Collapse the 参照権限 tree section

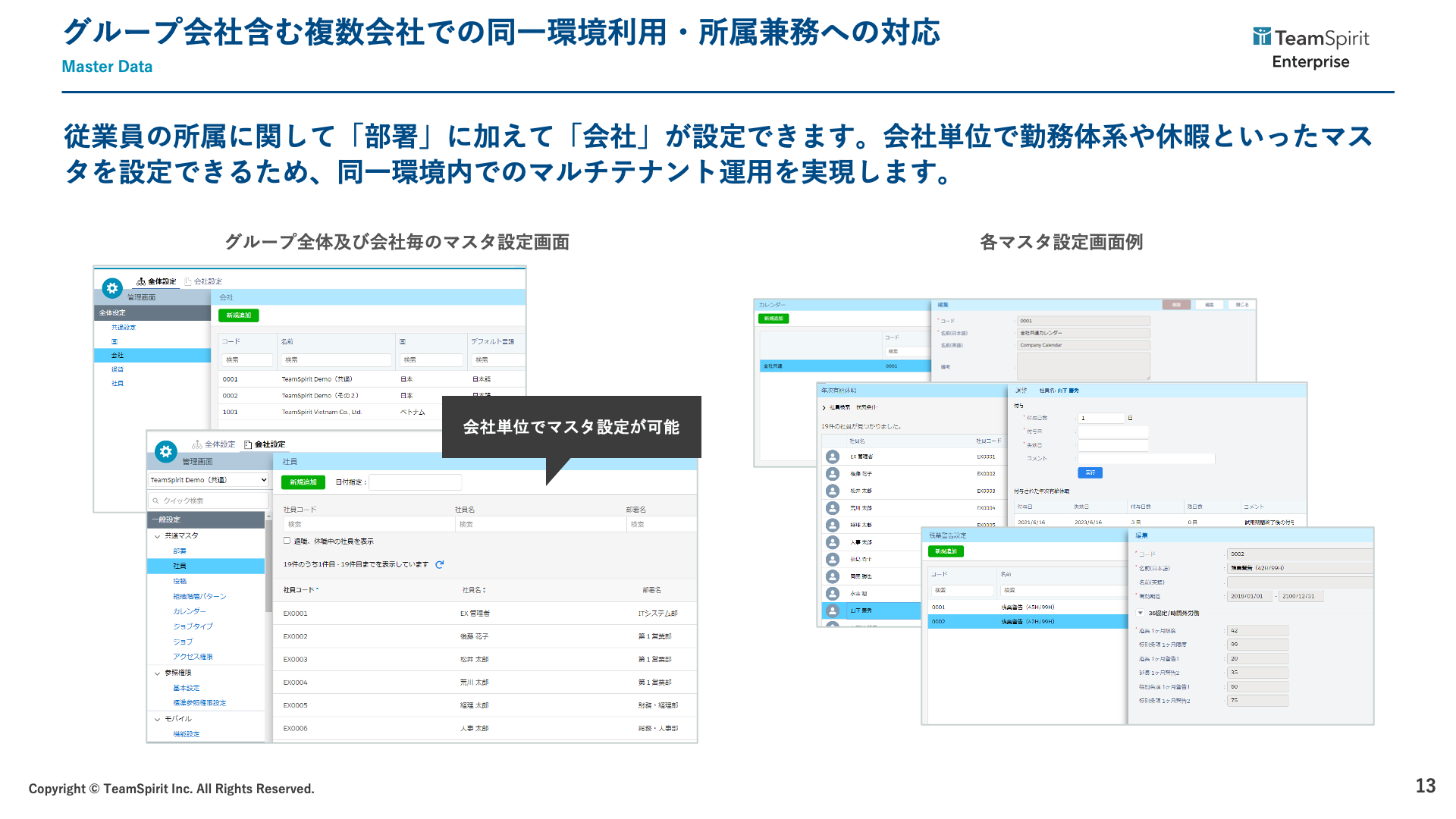[158, 673]
